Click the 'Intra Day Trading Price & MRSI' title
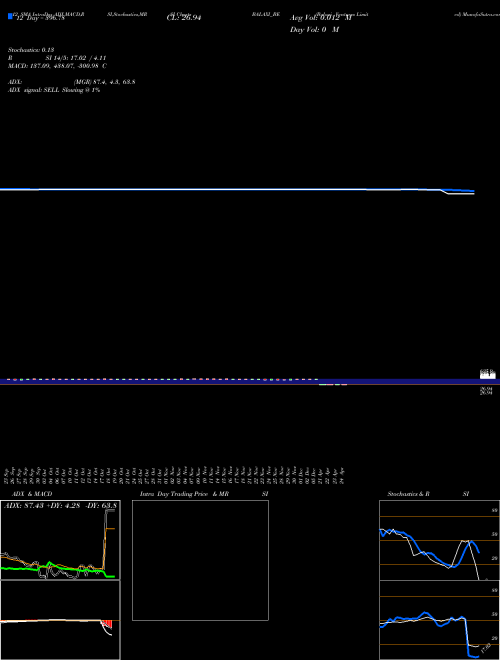Screen dimensions: 500x660 [x=204, y=494]
